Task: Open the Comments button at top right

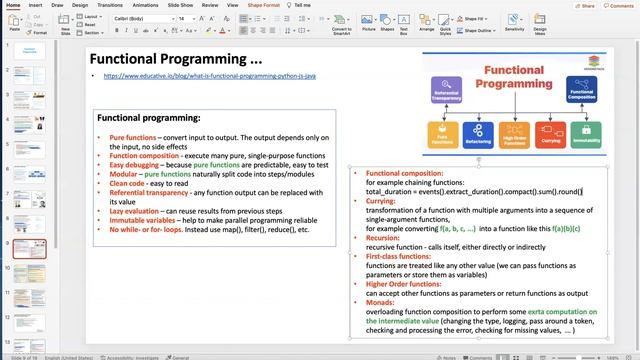Action: [618, 6]
